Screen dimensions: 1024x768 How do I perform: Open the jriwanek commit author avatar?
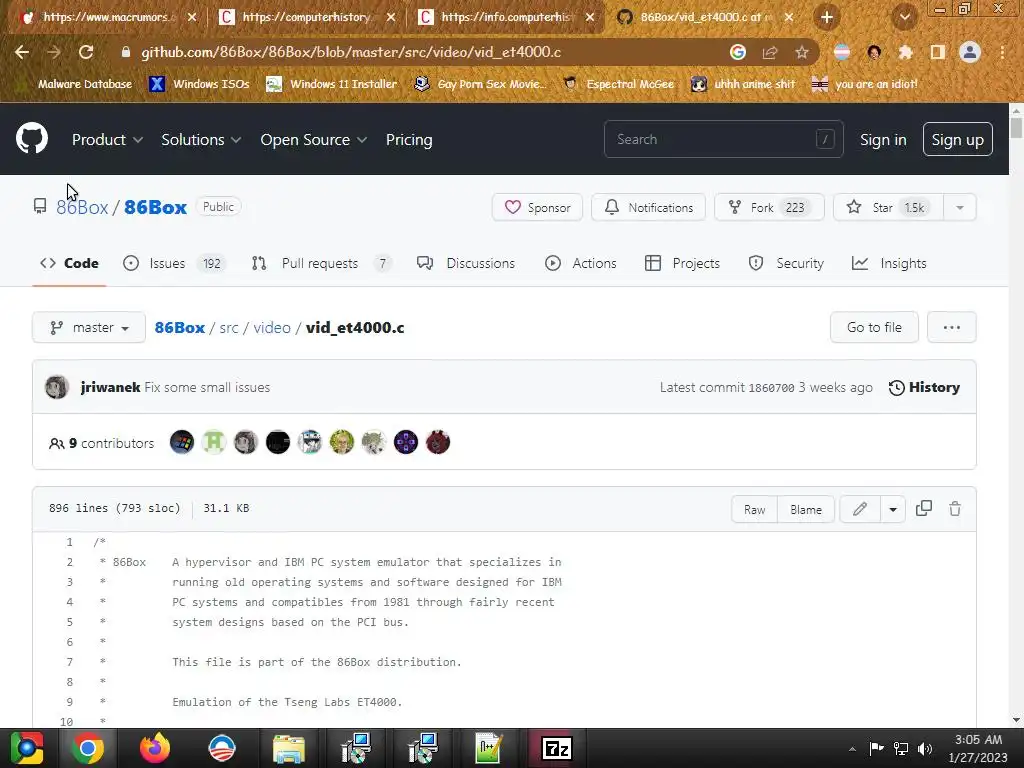57,387
